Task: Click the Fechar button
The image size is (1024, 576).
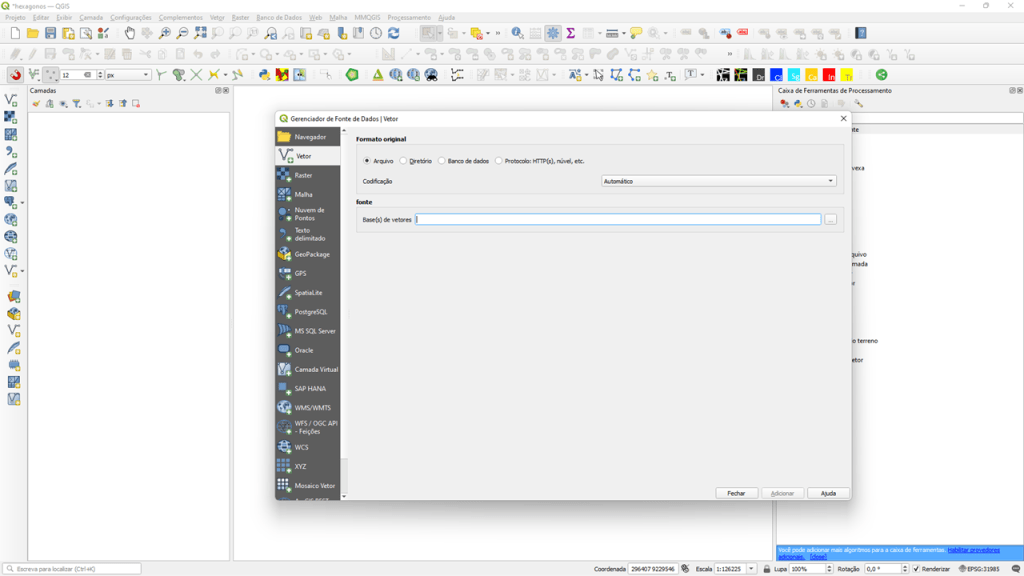Action: pos(736,493)
